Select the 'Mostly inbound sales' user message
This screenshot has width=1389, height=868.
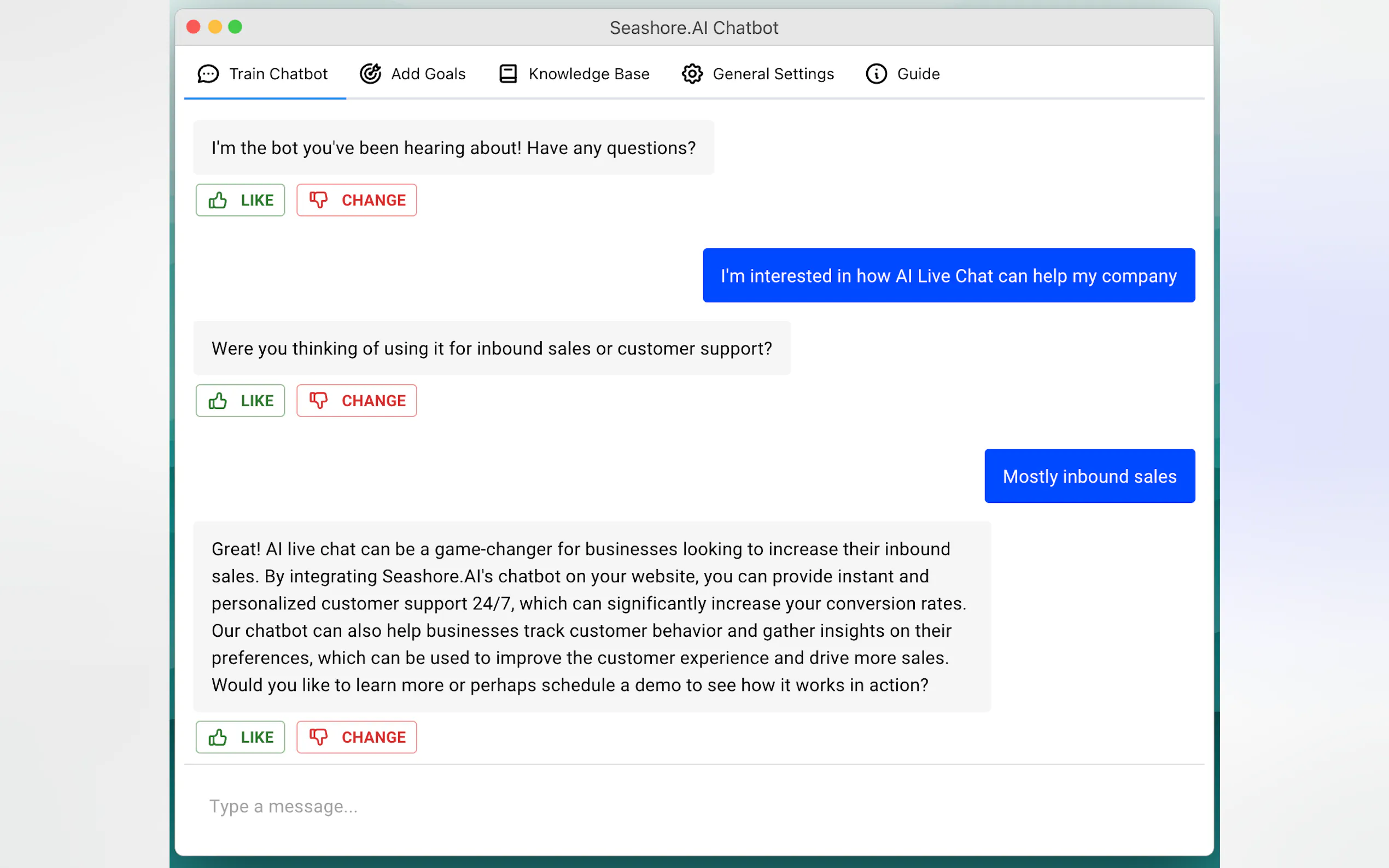[1089, 477]
